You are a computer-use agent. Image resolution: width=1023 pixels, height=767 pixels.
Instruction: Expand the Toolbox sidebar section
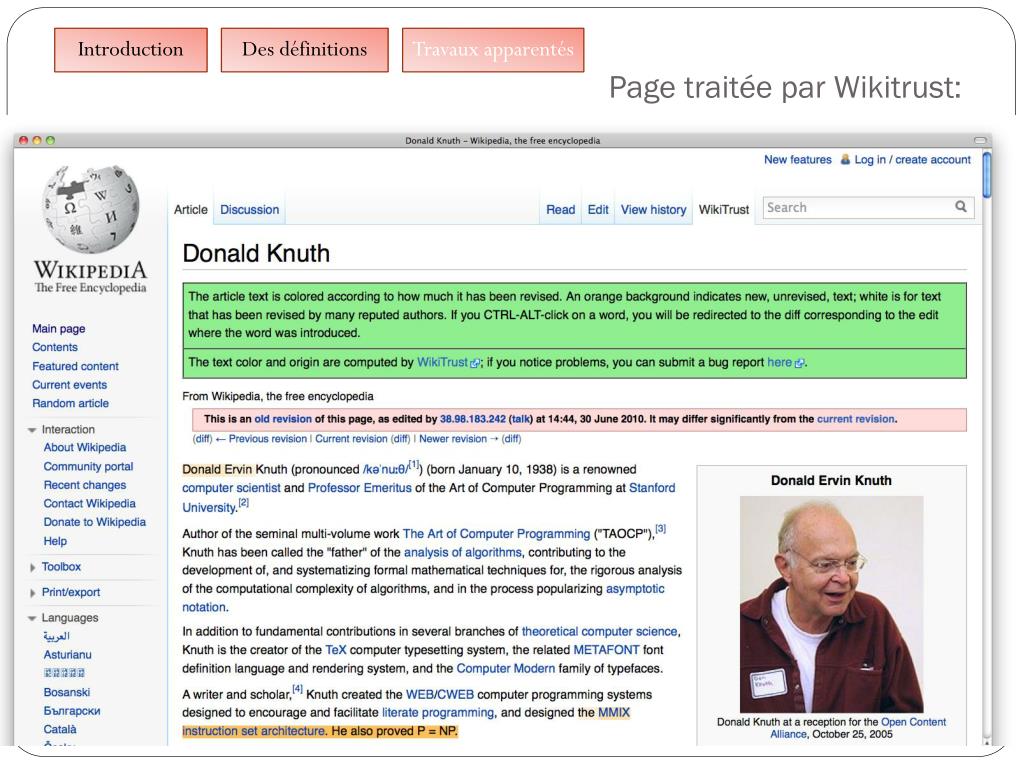pyautogui.click(x=32, y=567)
